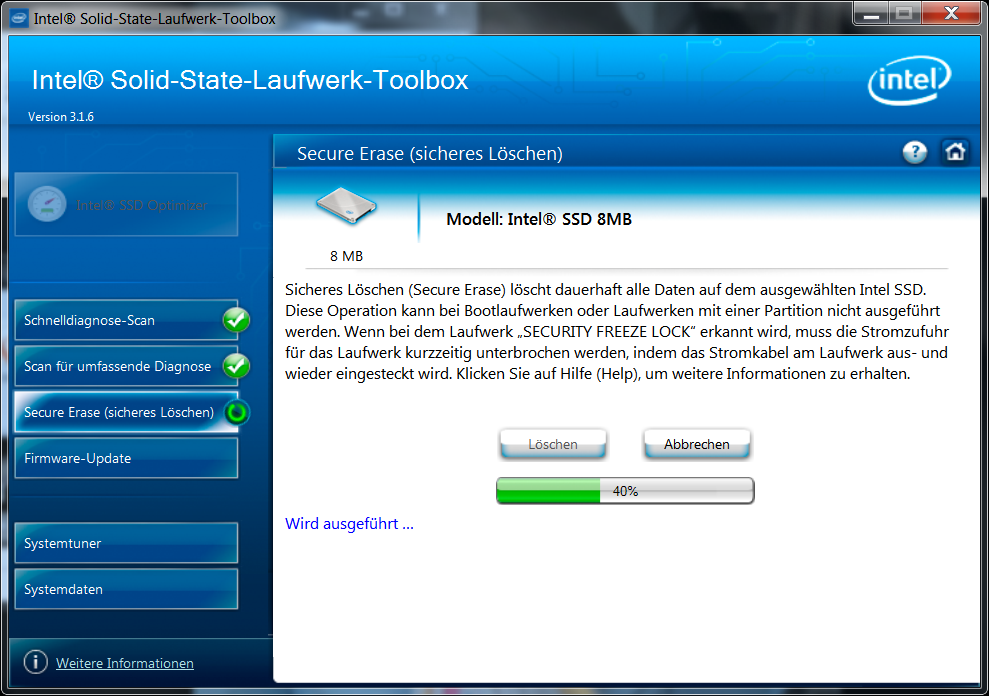Screen dimensions: 989x696
Task: Click the SSD drive image
Action: tap(346, 206)
